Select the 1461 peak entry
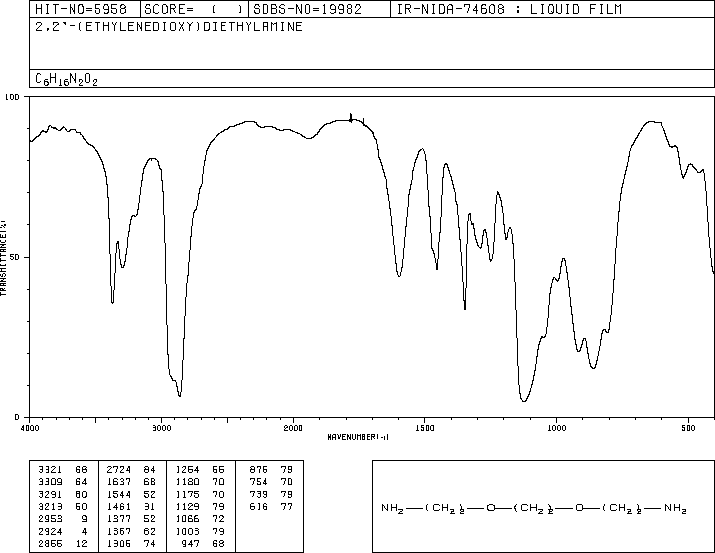Screen dimensions: 715x553 tap(119, 506)
